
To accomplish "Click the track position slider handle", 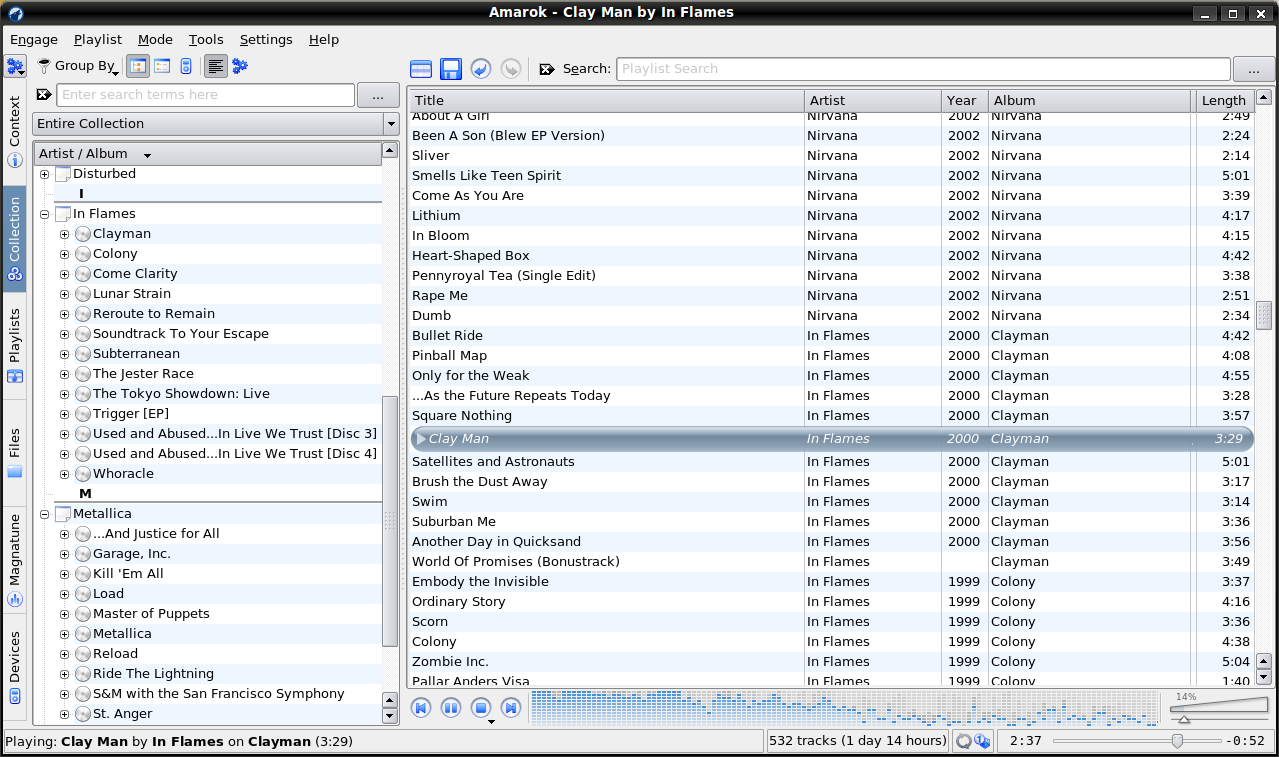I will click(x=1177, y=741).
